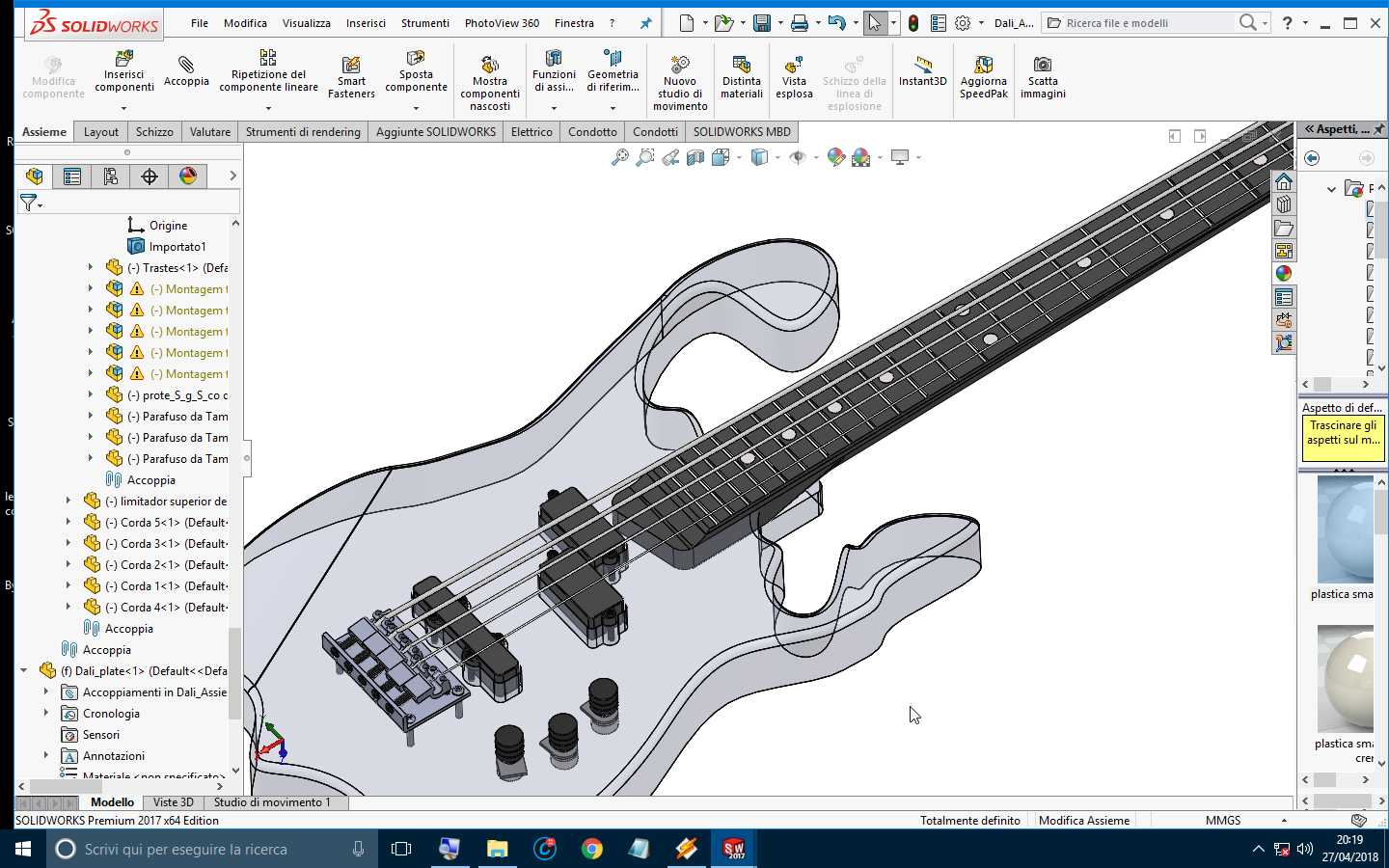The image size is (1389, 868).
Task: Select Sposta componente tool
Action: point(416,72)
